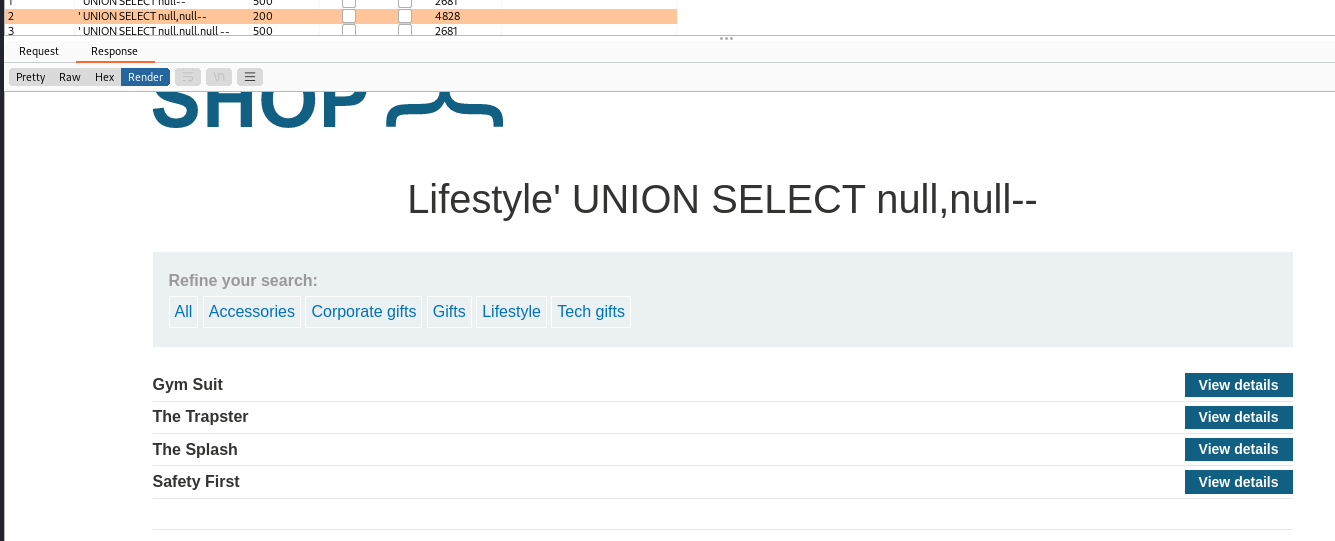Tick the second checkbox in row 2
1335x541 pixels.
click(x=405, y=16)
